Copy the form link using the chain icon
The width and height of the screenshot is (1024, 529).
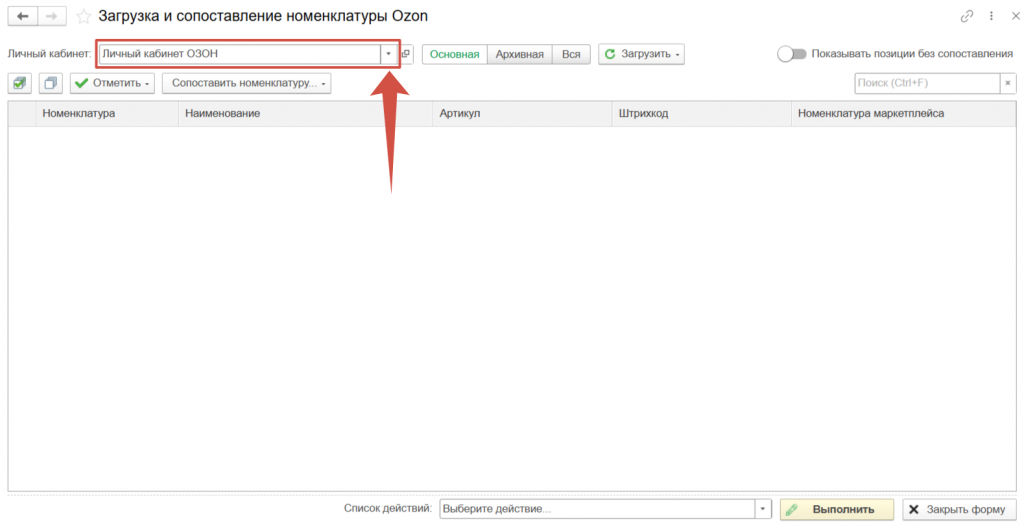[967, 17]
